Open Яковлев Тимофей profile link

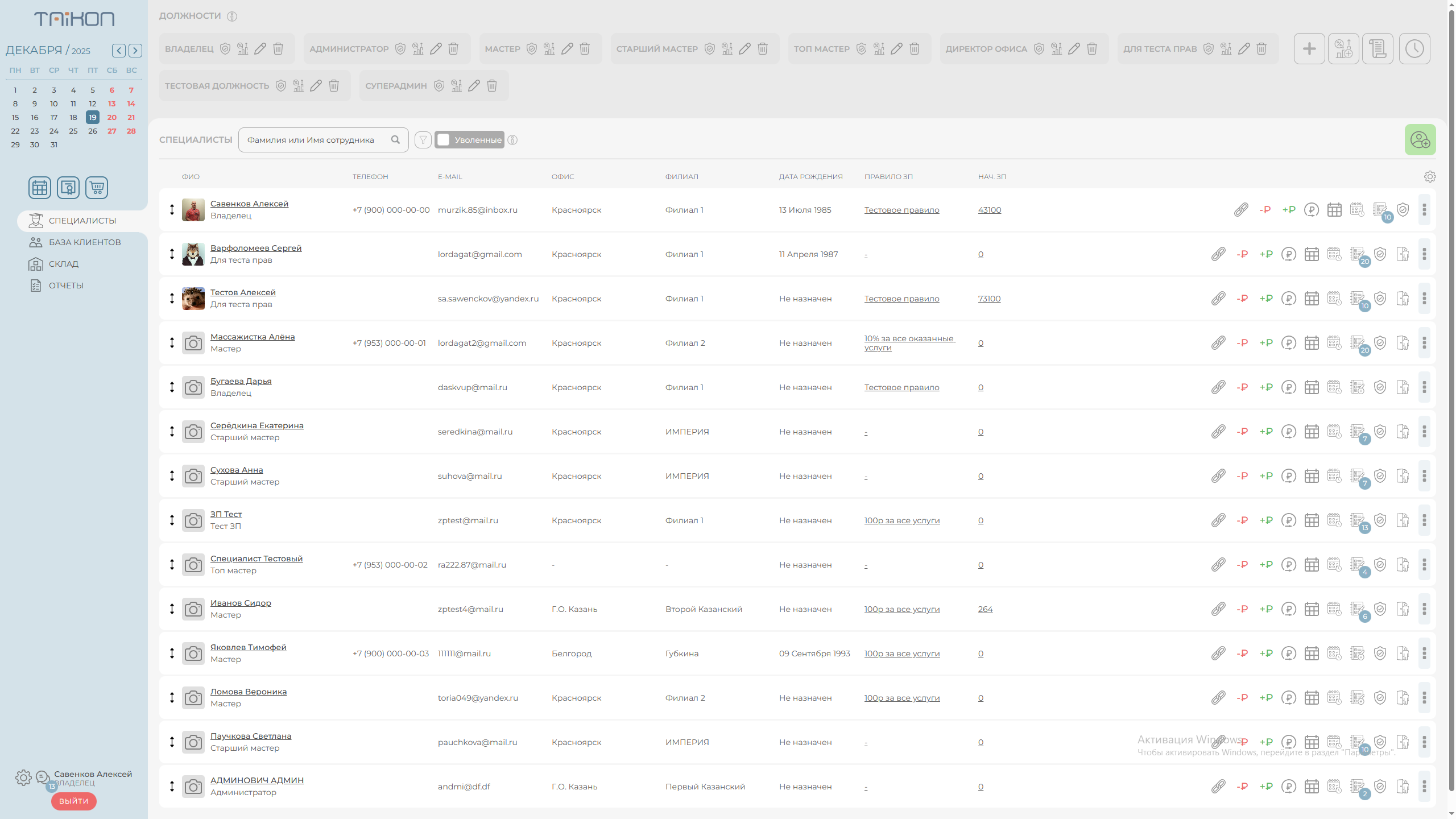point(248,647)
